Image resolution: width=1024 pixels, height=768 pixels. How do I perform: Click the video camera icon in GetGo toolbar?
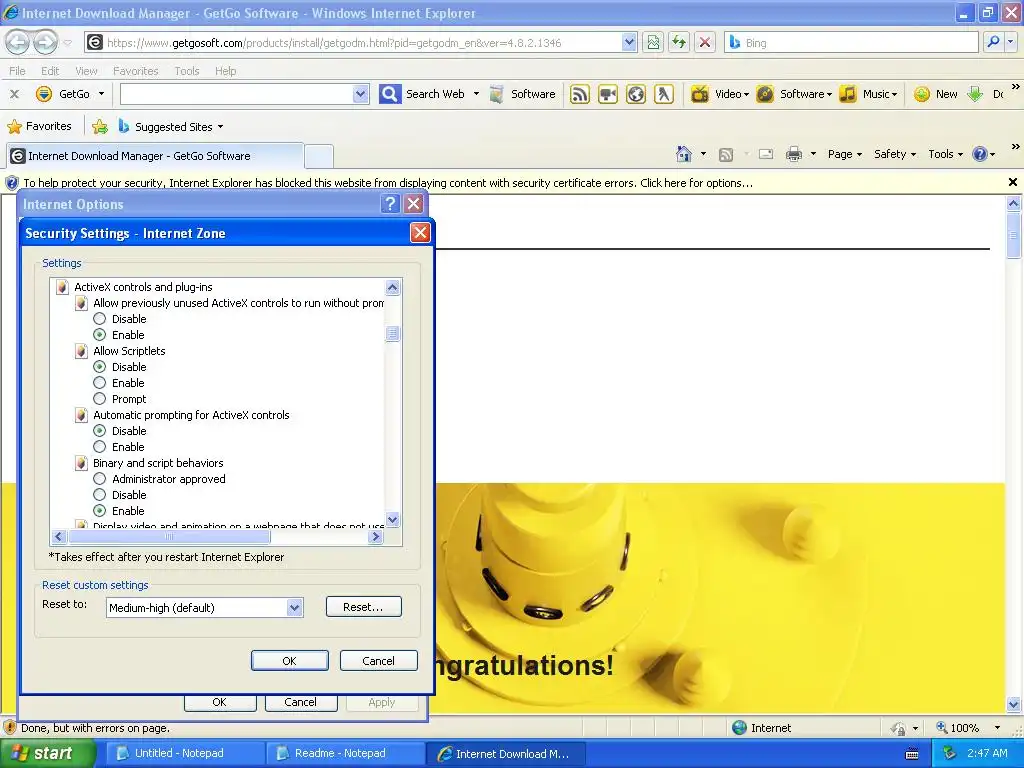click(607, 94)
